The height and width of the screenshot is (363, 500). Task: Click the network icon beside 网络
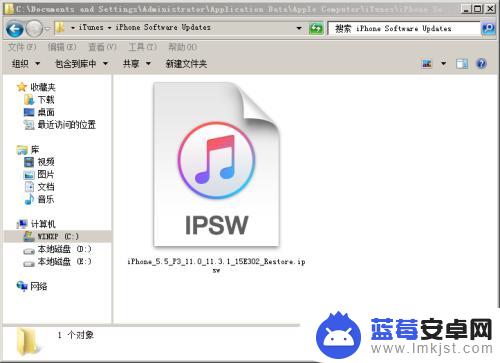22,286
